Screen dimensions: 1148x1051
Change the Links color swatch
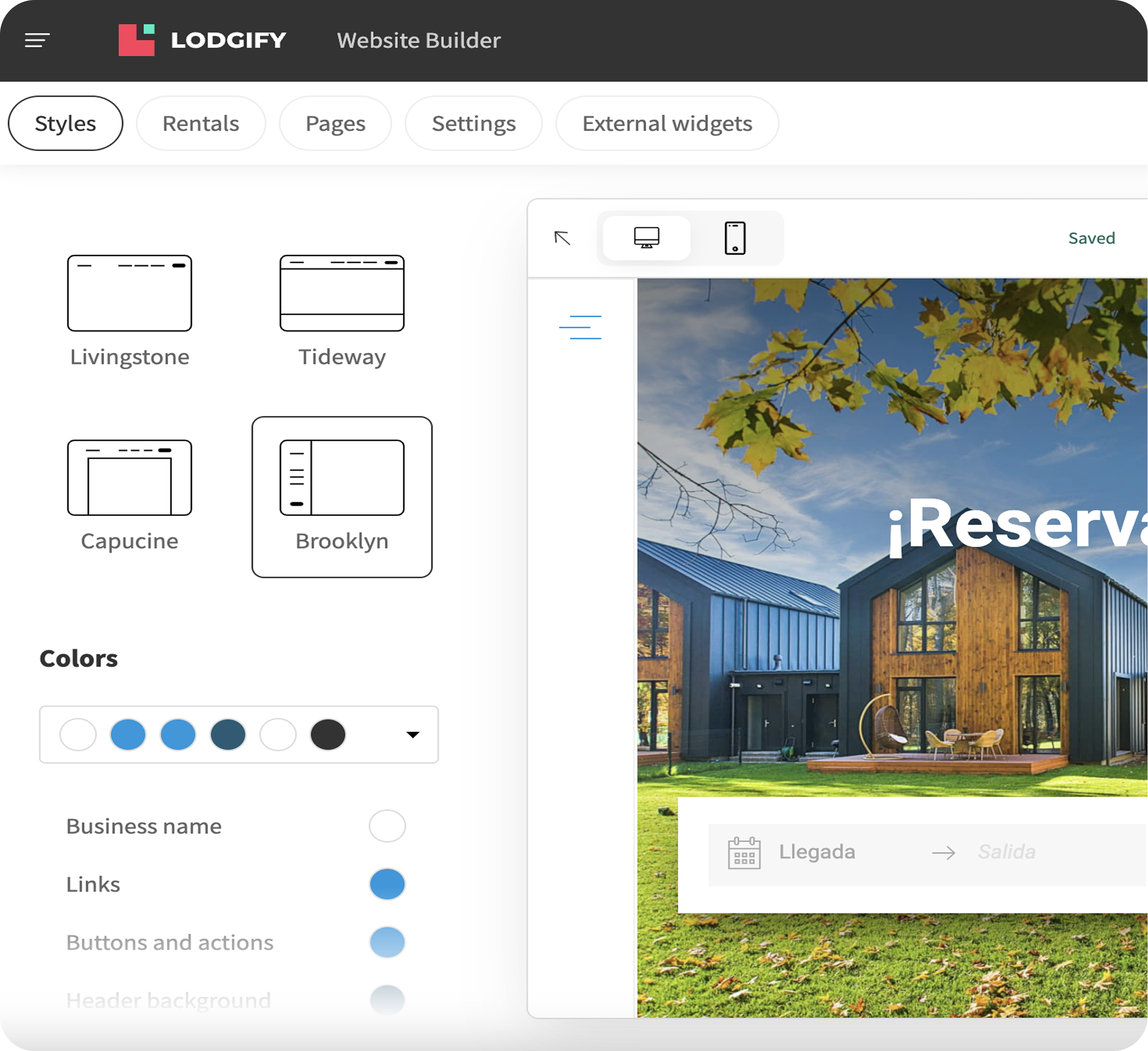(x=387, y=884)
